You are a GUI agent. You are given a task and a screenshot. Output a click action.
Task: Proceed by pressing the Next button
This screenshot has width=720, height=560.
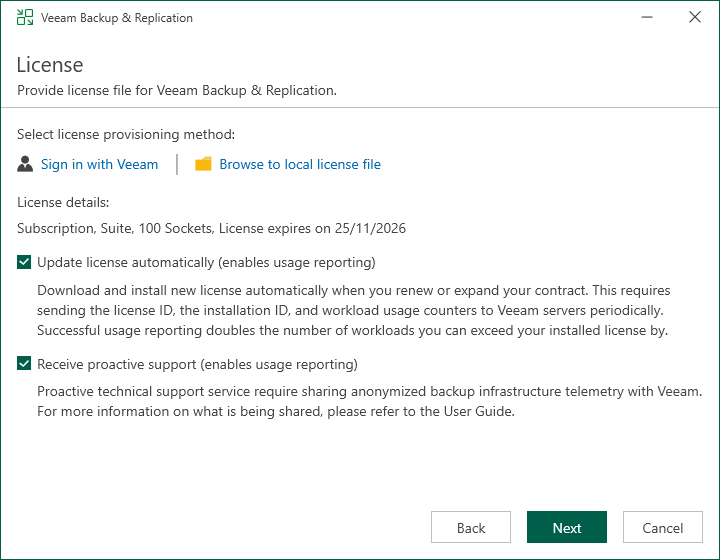567,528
